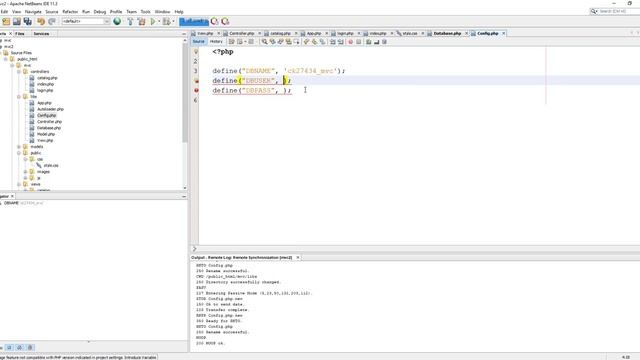This screenshot has width=640, height=360.
Task: Switch to the Services panel tab
Action: click(41, 33)
